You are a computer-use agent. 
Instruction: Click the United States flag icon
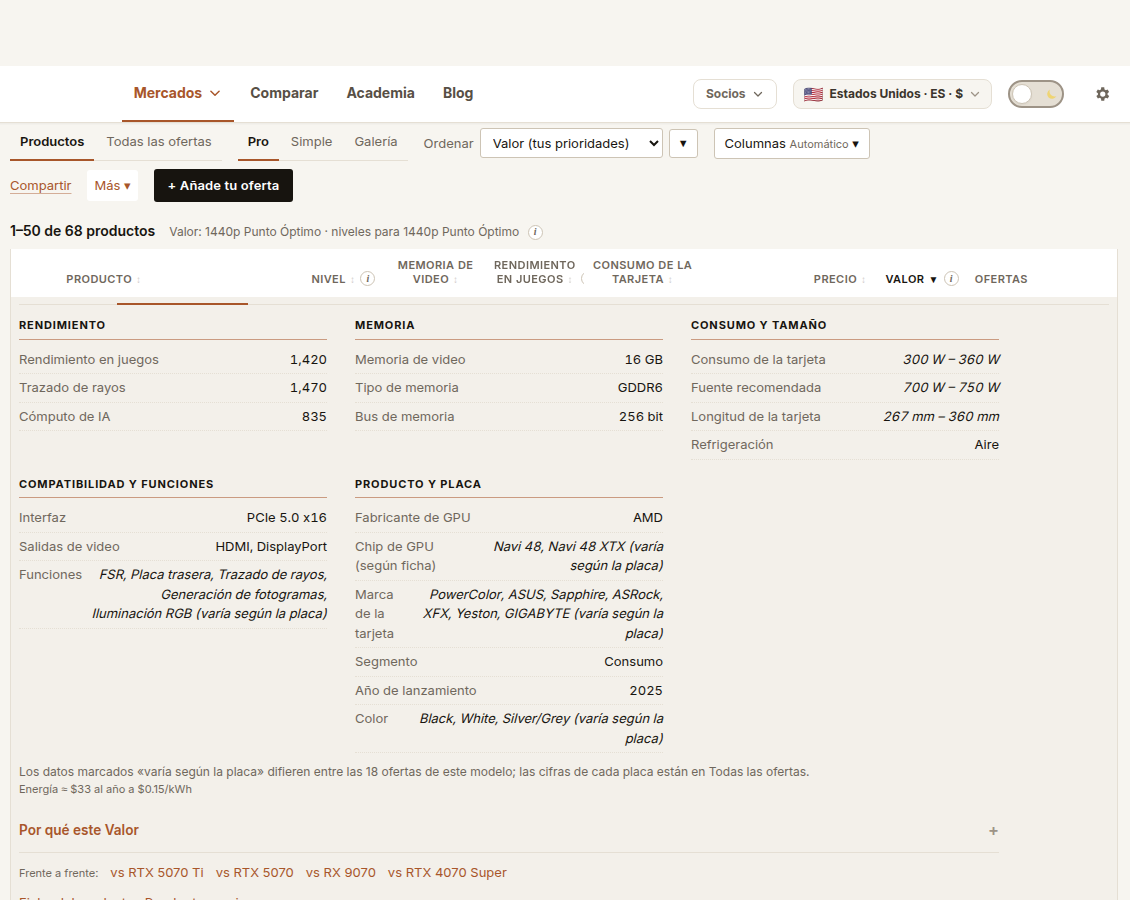[814, 94]
